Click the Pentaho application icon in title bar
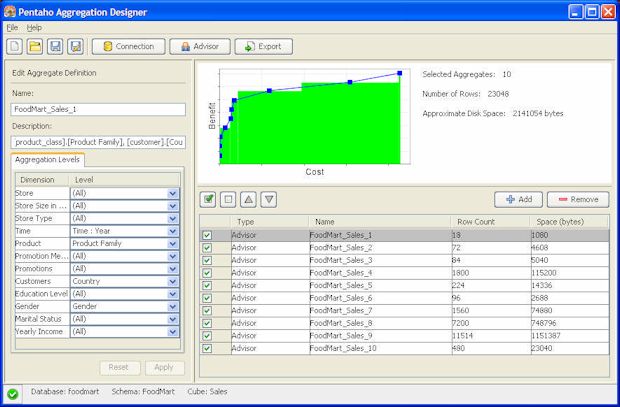The width and height of the screenshot is (620, 407). coord(10,11)
